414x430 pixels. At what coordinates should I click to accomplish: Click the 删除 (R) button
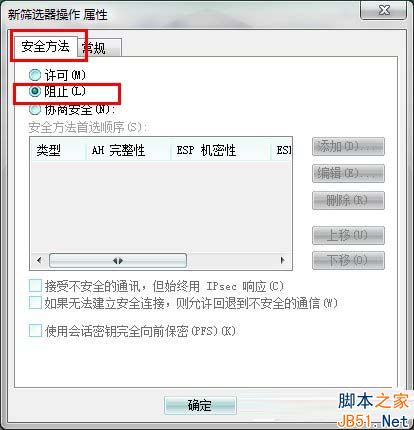click(x=348, y=200)
